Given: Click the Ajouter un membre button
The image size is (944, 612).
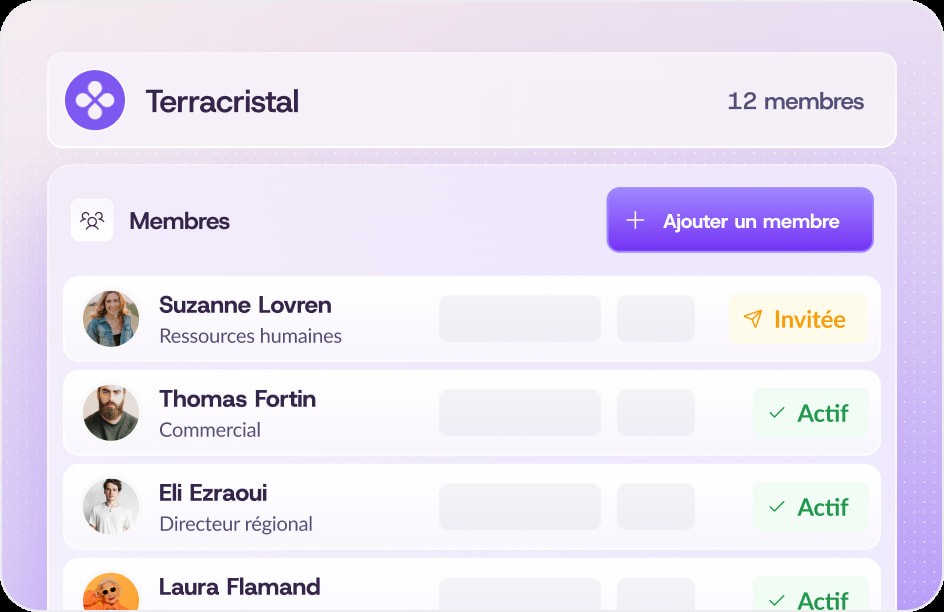Looking at the screenshot, I should click(740, 220).
